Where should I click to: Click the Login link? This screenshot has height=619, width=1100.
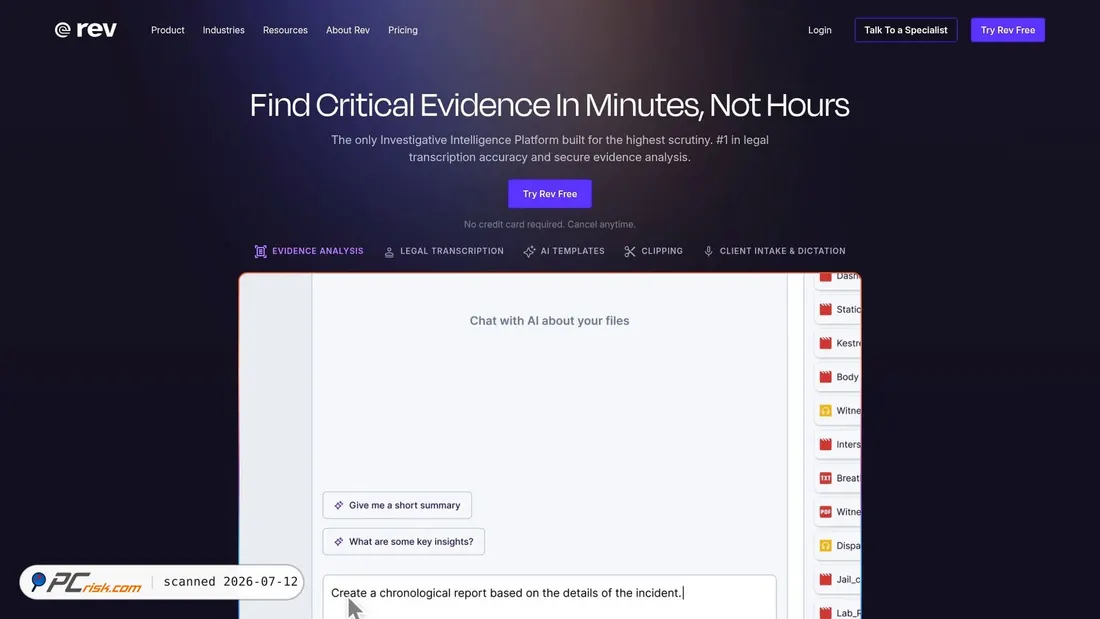click(x=819, y=30)
